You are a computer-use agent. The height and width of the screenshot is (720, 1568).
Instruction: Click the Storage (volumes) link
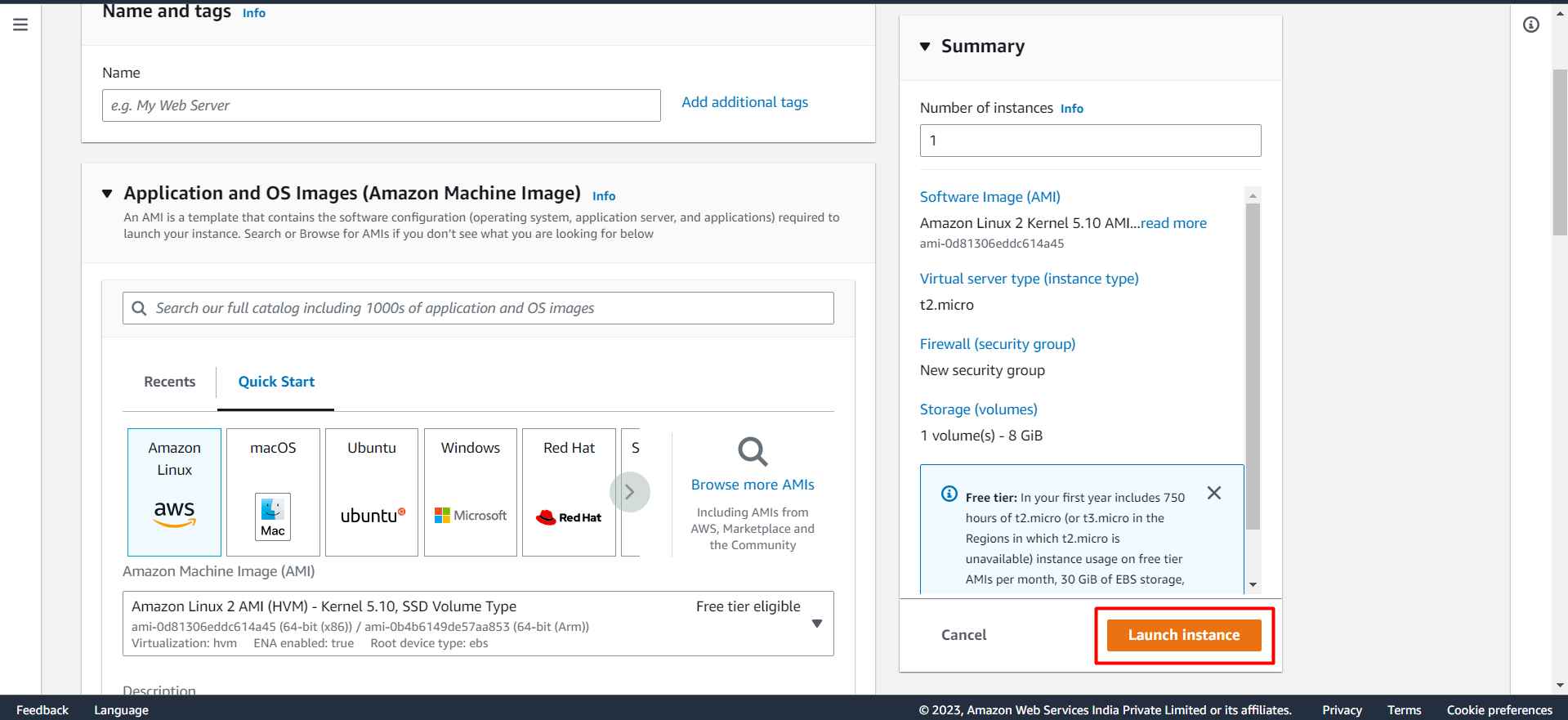pos(979,409)
